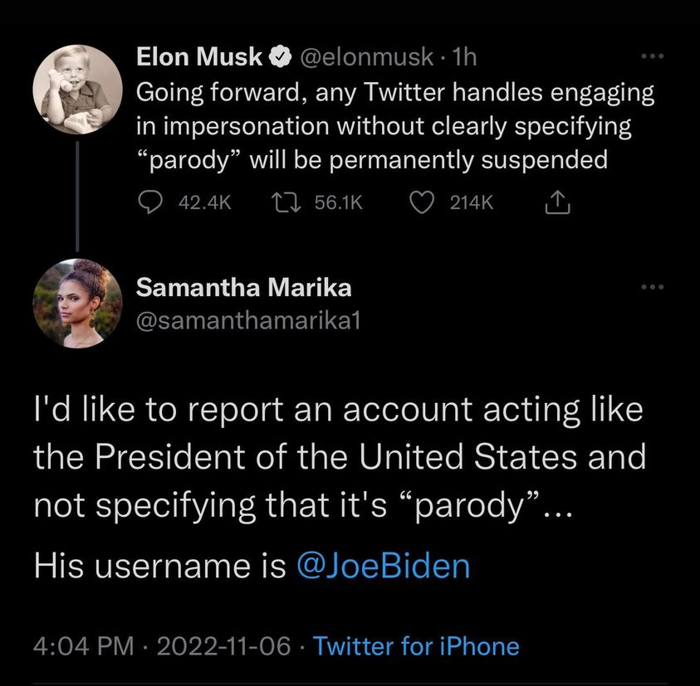Click the @JoeBiden mention link
Image resolution: width=700 pixels, height=686 pixels.
(384, 566)
